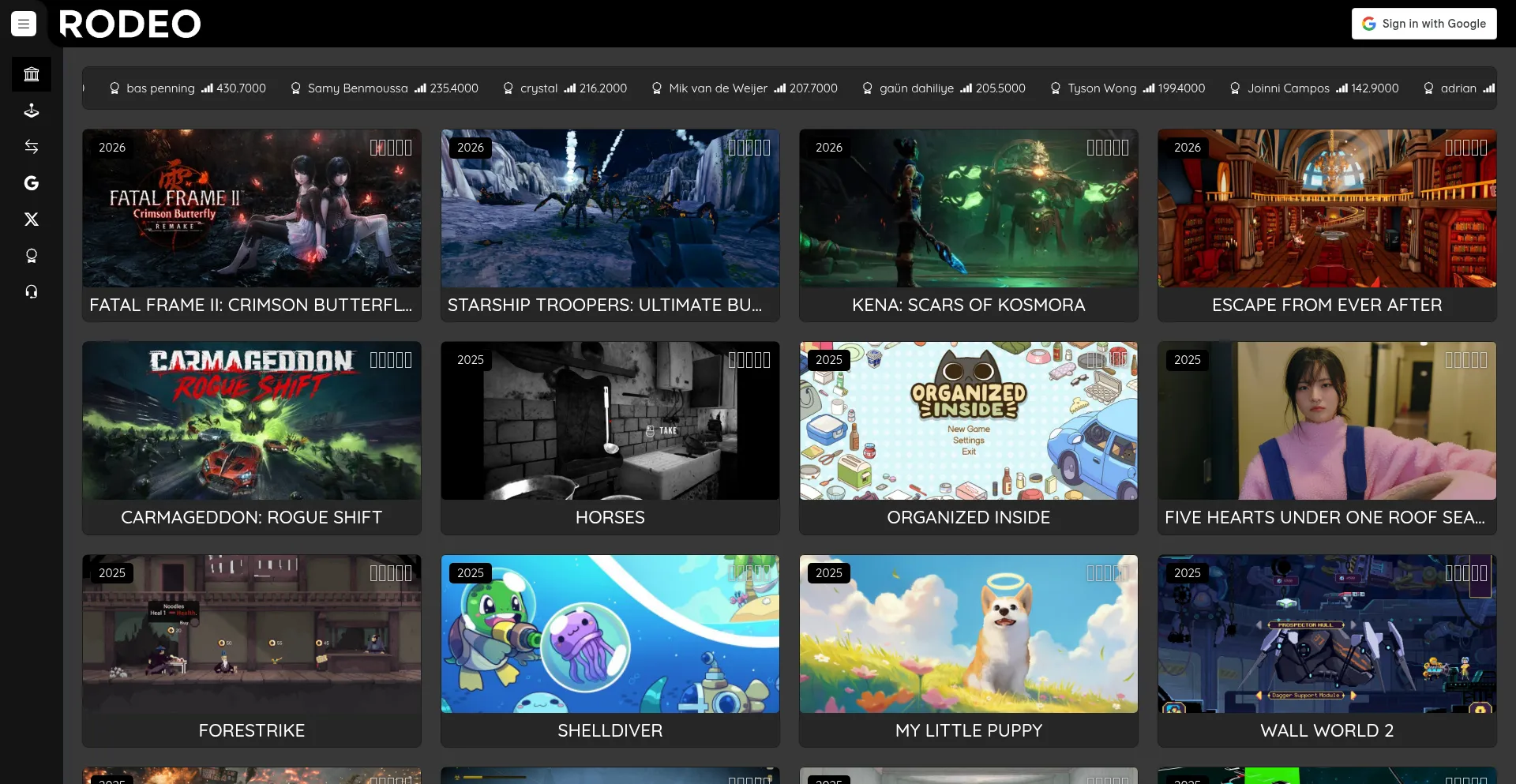Viewport: 1516px width, 784px height.
Task: Open the KENA: SCARS OF KOSMORA title
Action: click(969, 305)
